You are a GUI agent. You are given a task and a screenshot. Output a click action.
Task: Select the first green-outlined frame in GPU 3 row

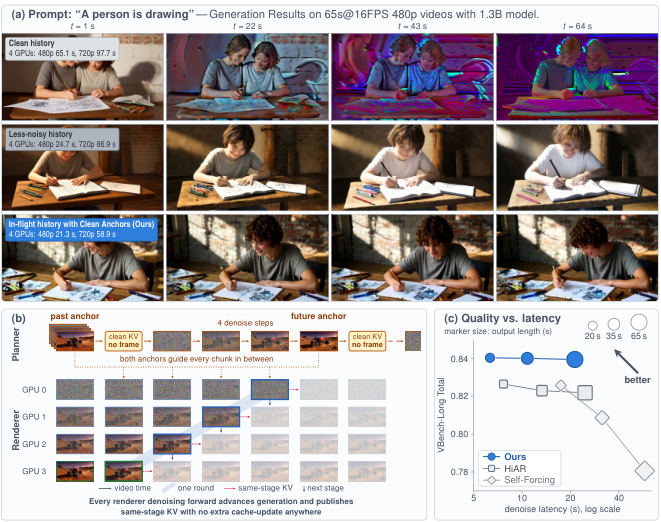[75, 471]
